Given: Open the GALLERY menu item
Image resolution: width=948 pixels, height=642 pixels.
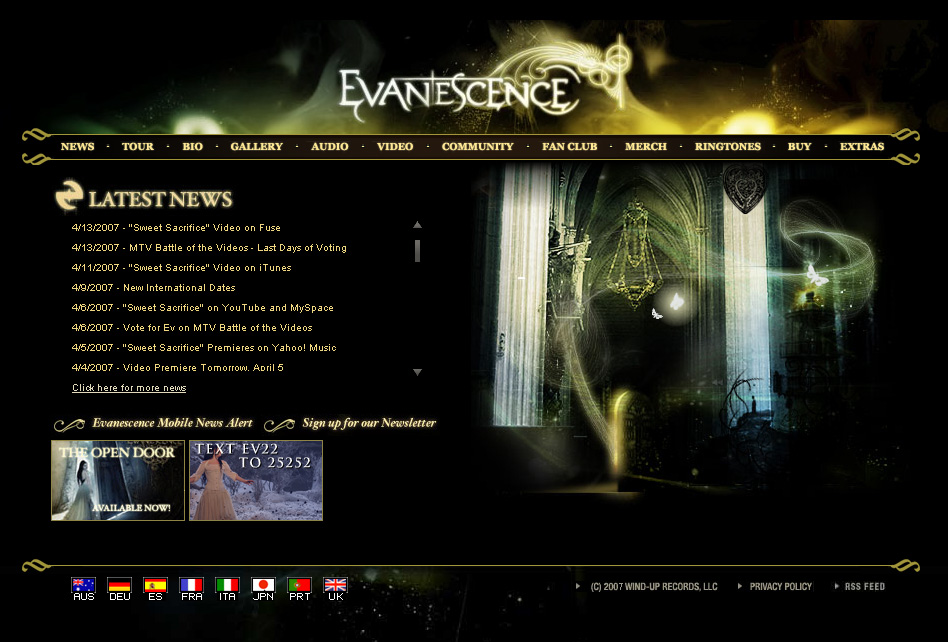Looking at the screenshot, I should click(256, 146).
